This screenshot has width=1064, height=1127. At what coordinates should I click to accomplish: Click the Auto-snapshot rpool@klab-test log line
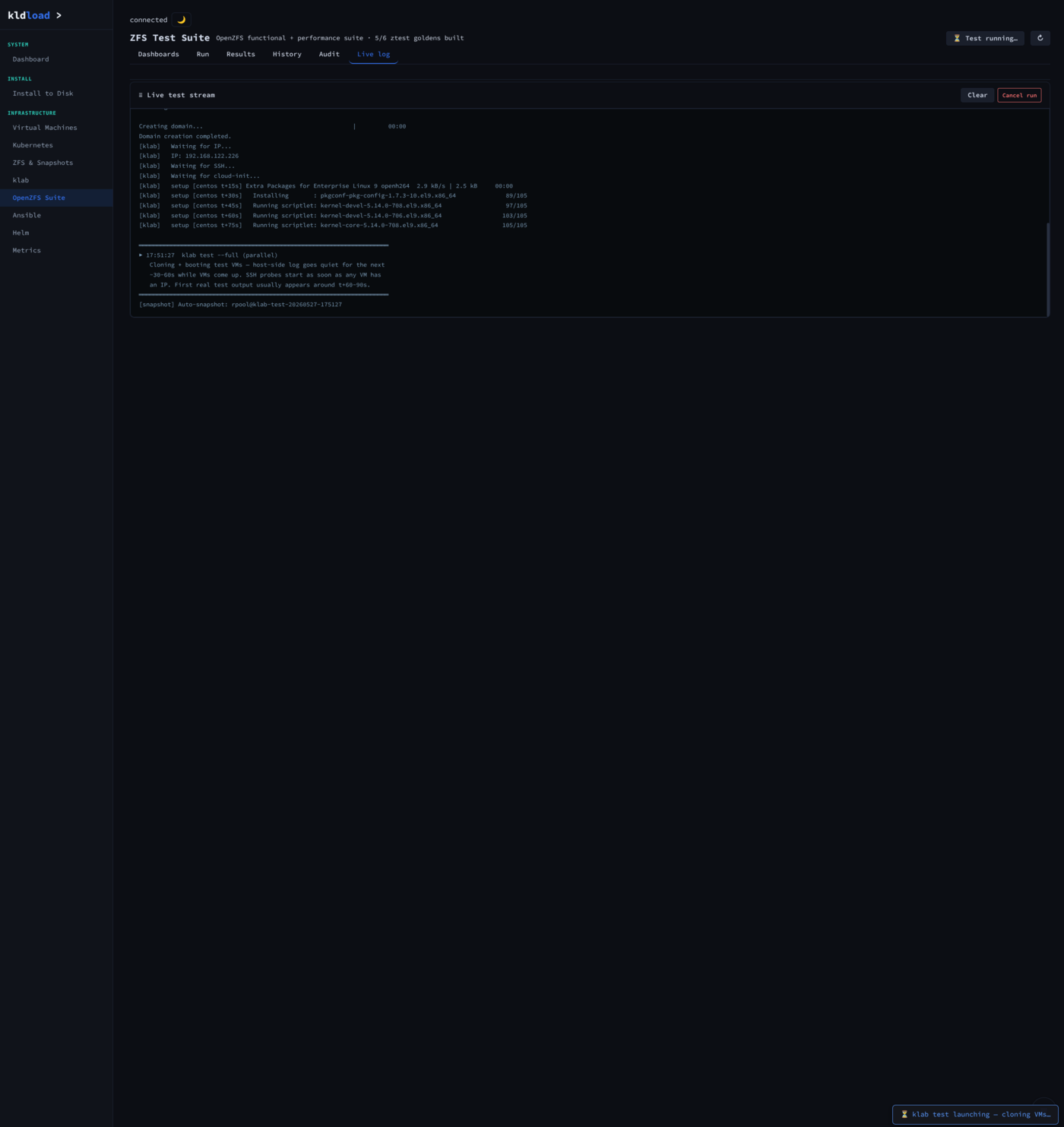tap(240, 305)
